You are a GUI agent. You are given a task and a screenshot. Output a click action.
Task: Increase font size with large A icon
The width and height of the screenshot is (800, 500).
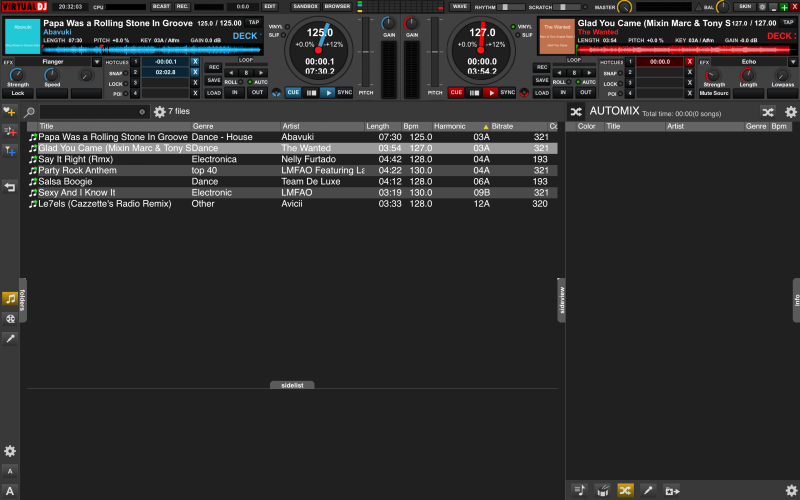coord(10,491)
